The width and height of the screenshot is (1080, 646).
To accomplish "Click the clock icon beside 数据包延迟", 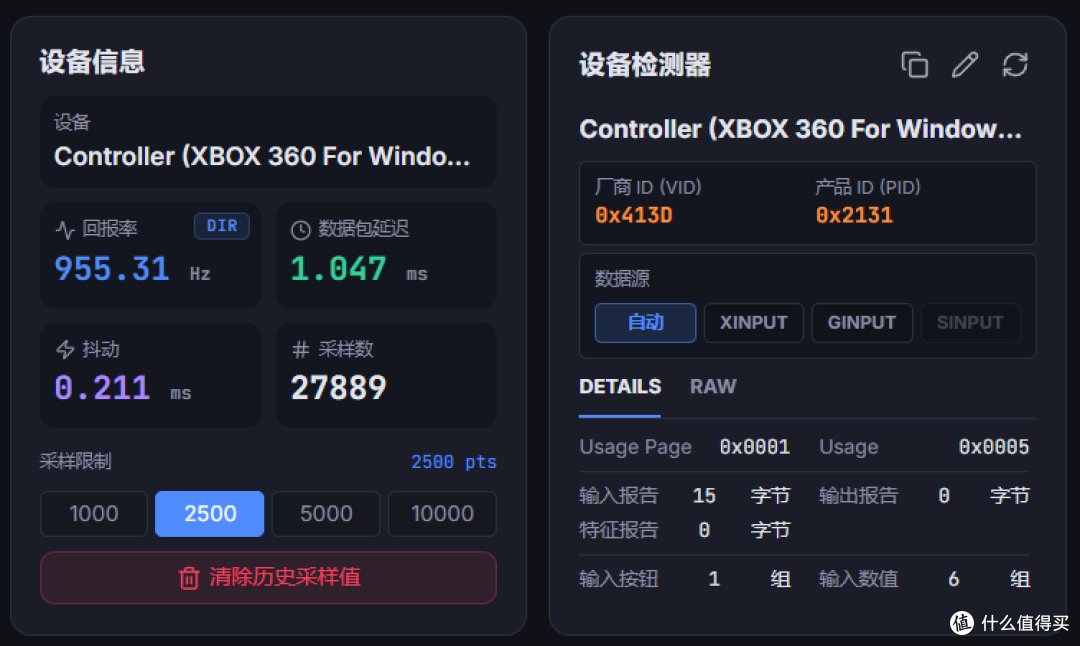I will (x=300, y=229).
